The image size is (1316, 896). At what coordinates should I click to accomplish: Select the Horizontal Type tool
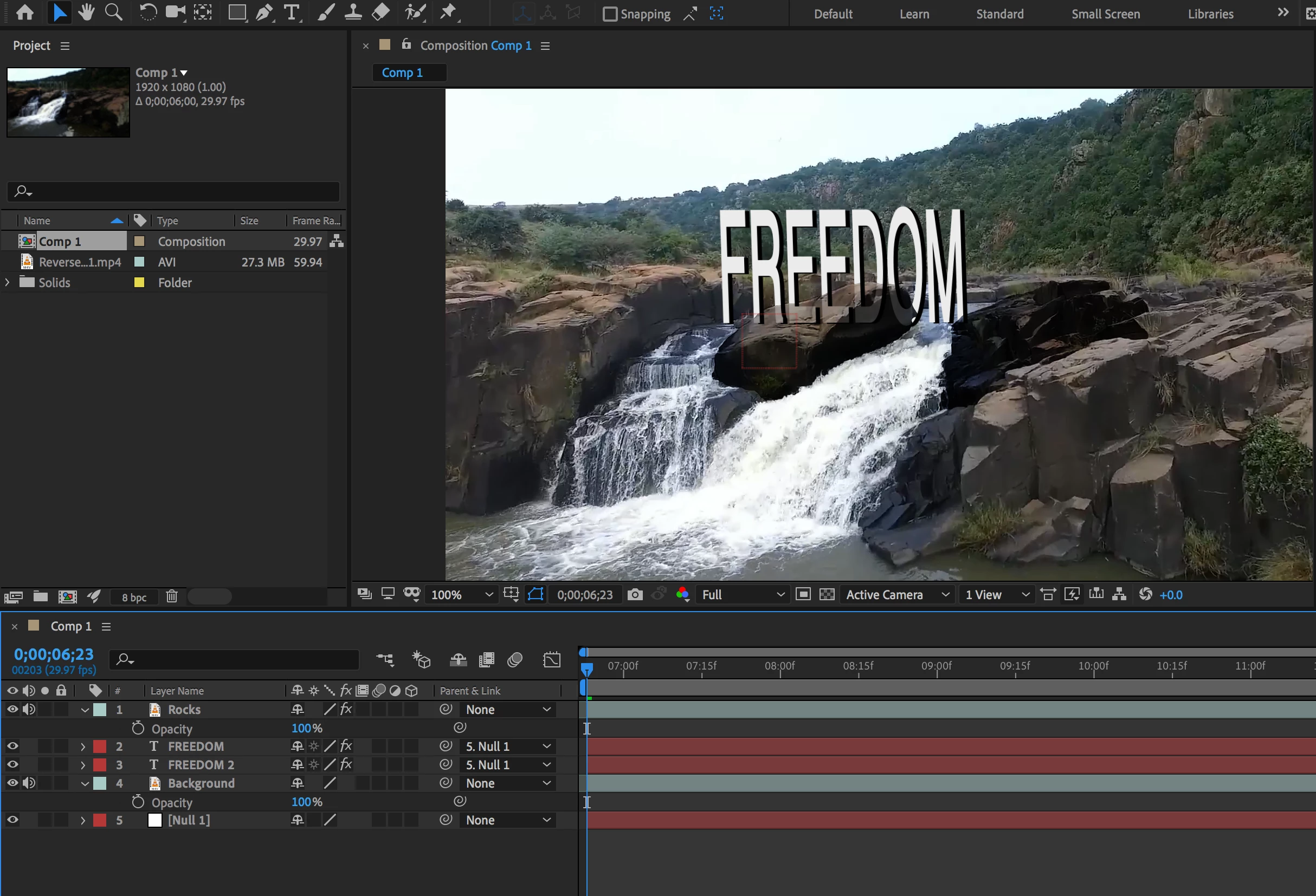pos(292,12)
